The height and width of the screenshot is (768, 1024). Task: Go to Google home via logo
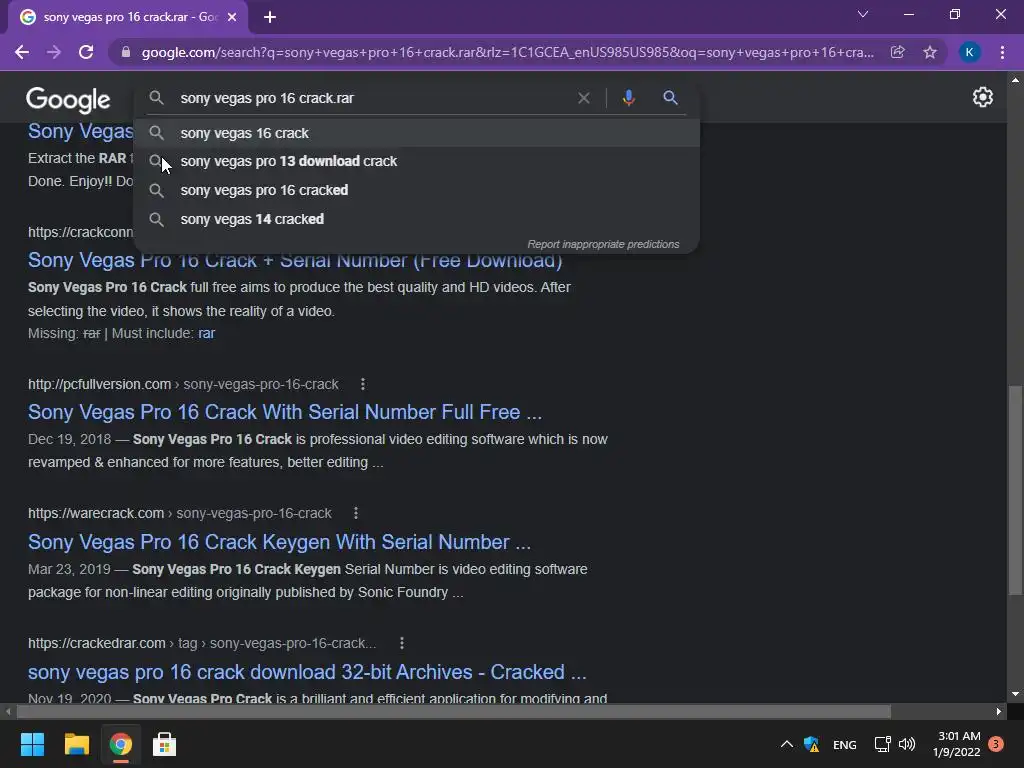point(68,99)
